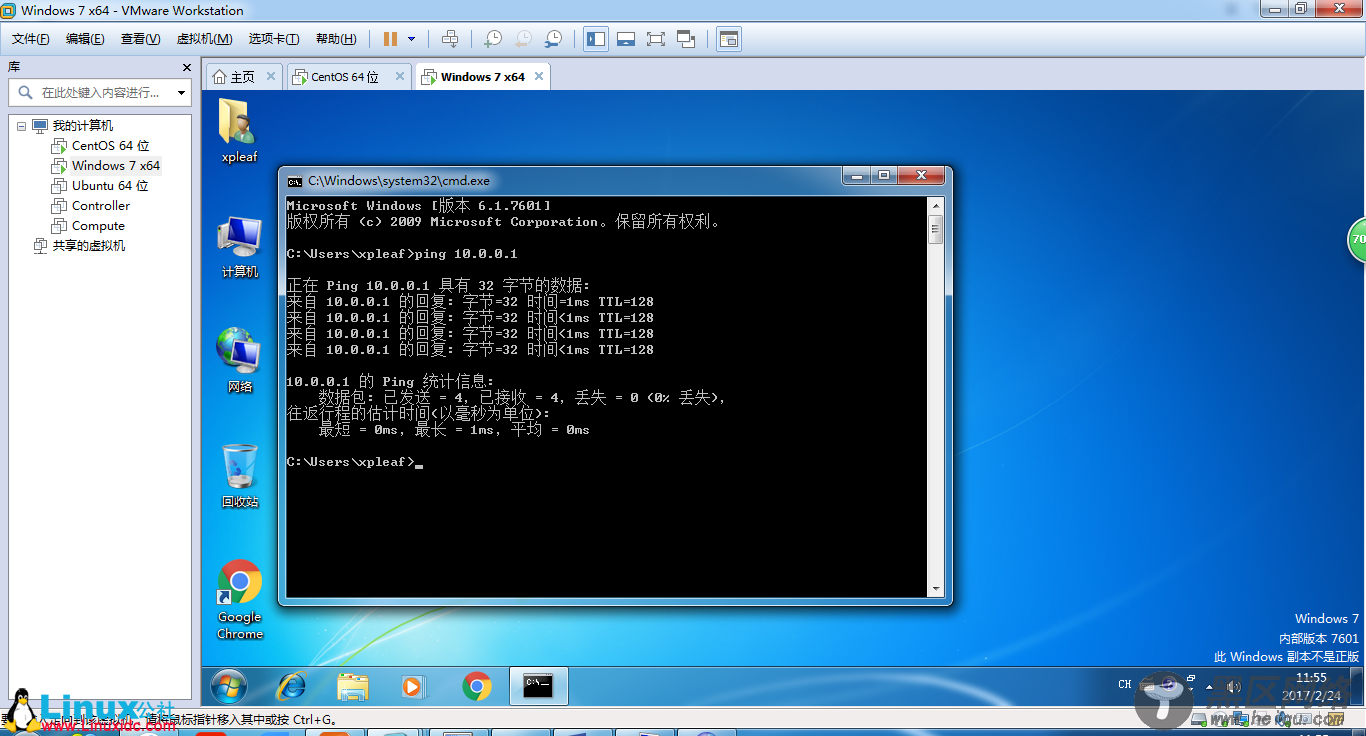This screenshot has height=736, width=1366.
Task: Click the 'Microsoft Windows [版本 6.1.7601]' line
Action: (419, 205)
